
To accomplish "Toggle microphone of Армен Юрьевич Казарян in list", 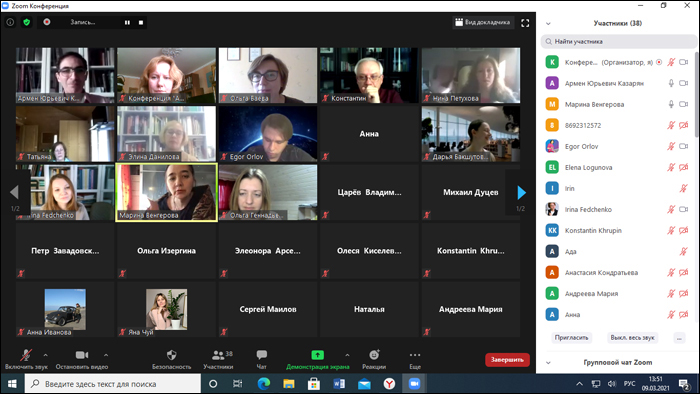I will 671,83.
